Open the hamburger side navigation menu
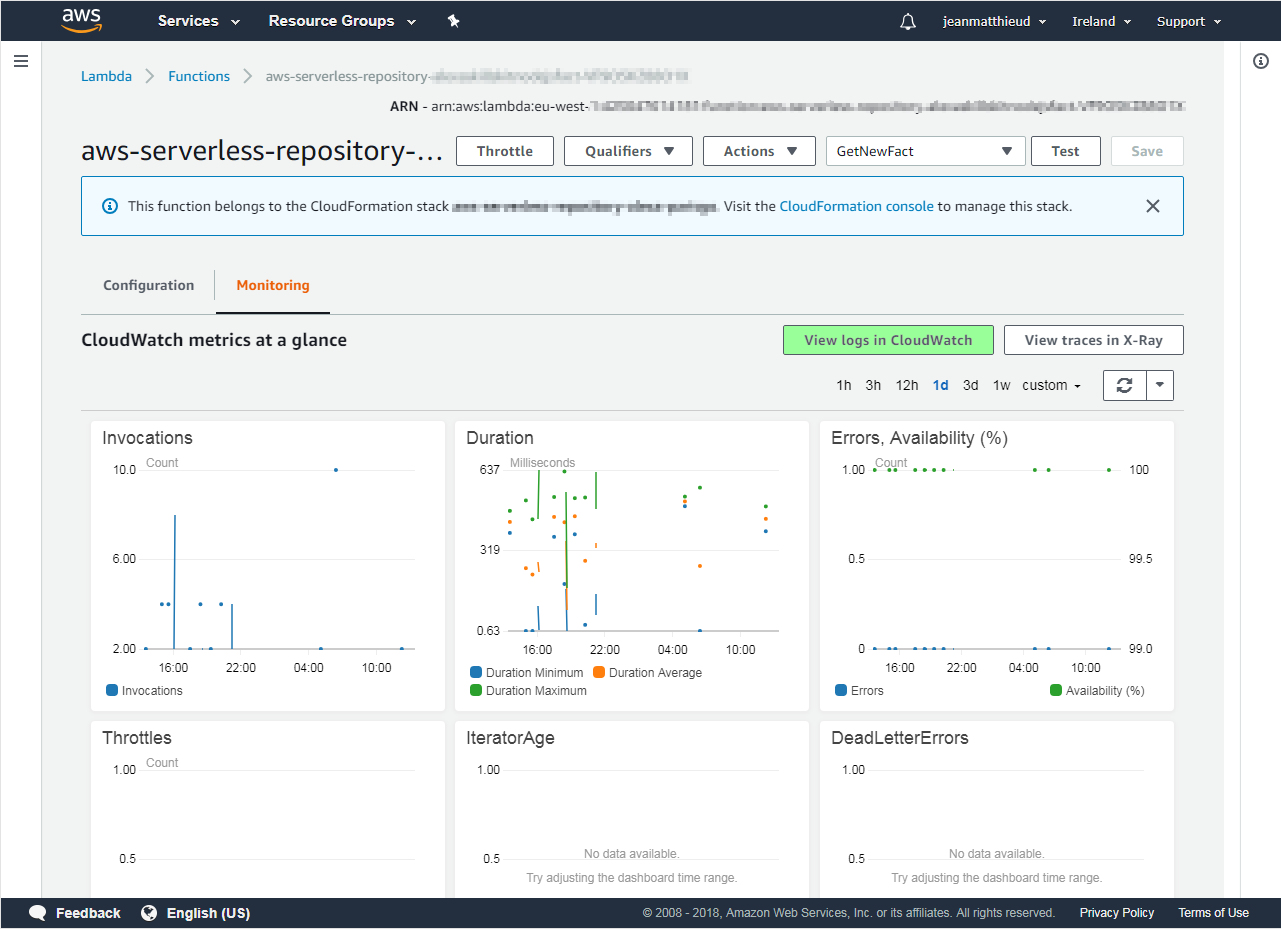The height and width of the screenshot is (929, 1281). pos(21,61)
